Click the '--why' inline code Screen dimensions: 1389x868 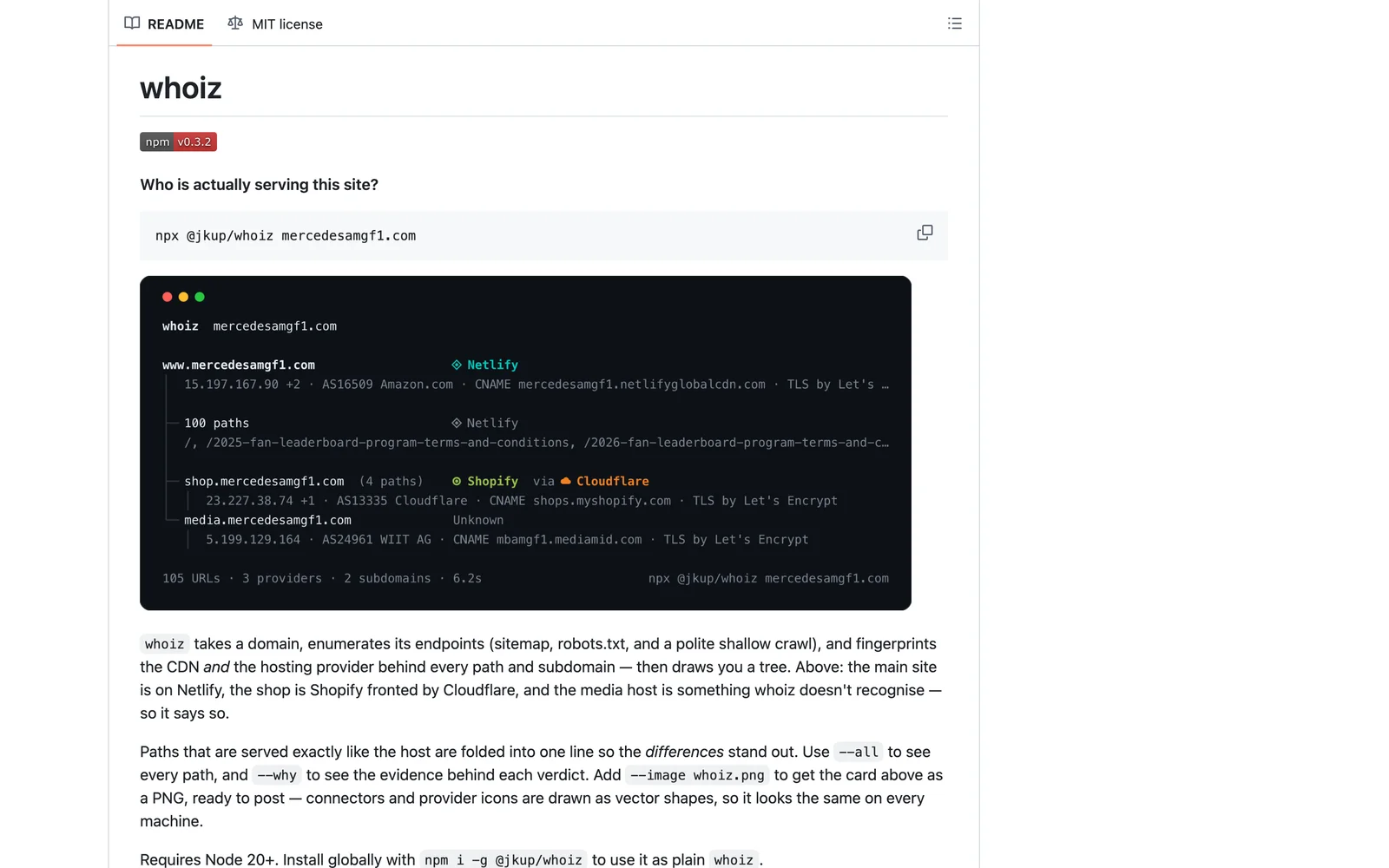277,775
